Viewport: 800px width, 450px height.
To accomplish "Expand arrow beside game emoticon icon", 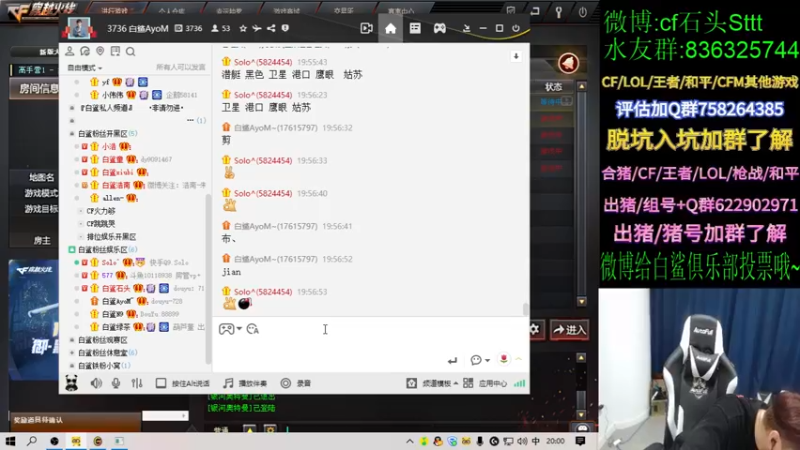I will point(239,329).
